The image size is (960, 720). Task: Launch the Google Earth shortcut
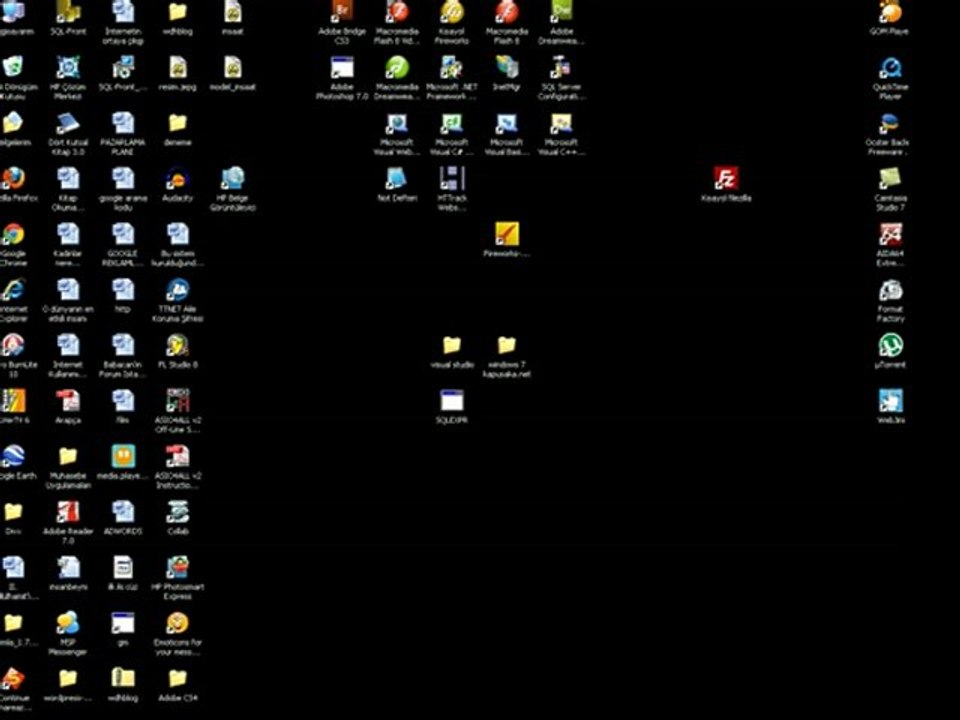point(13,456)
